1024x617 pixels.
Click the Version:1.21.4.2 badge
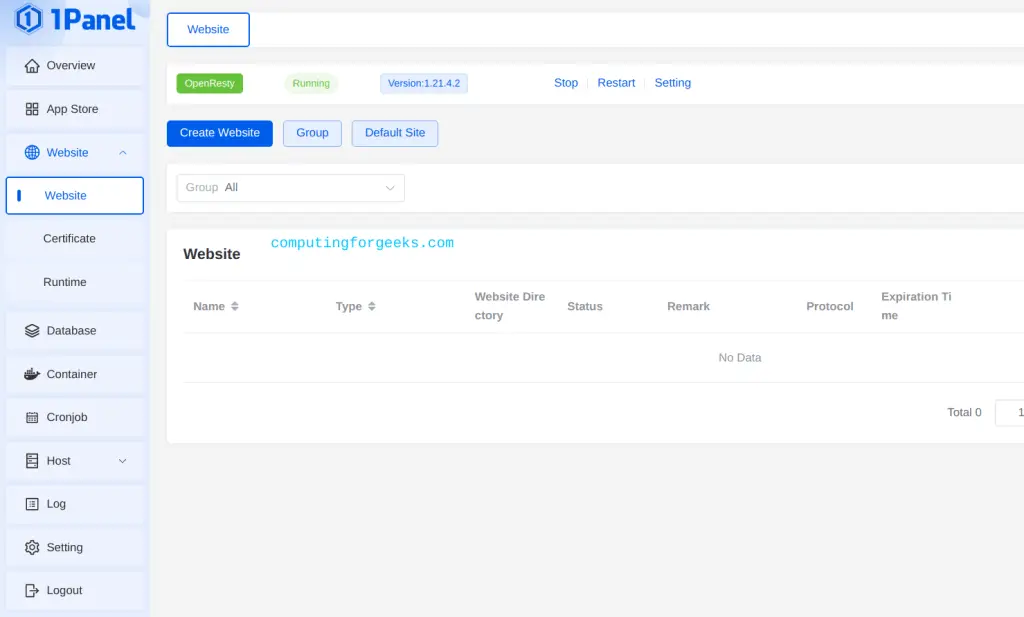point(424,84)
